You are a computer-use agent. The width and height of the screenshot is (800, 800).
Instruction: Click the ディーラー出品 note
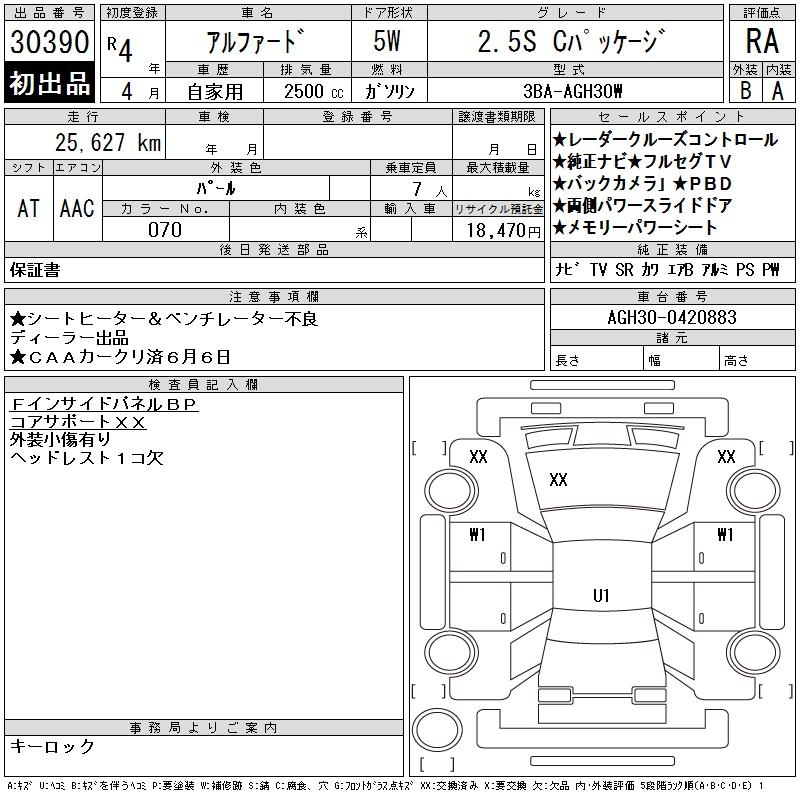pyautogui.click(x=69, y=338)
